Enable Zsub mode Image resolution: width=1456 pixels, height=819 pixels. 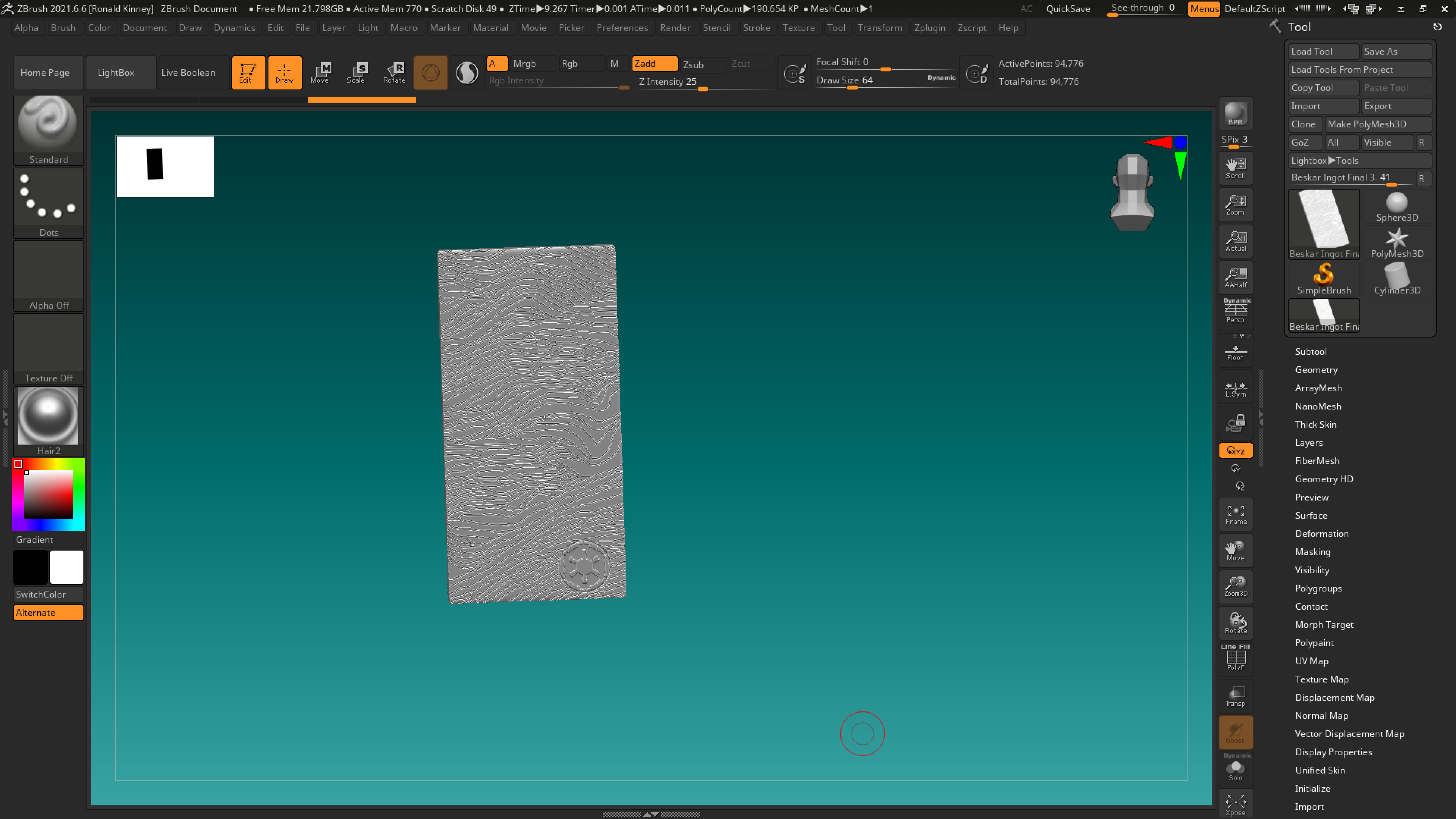[703, 64]
